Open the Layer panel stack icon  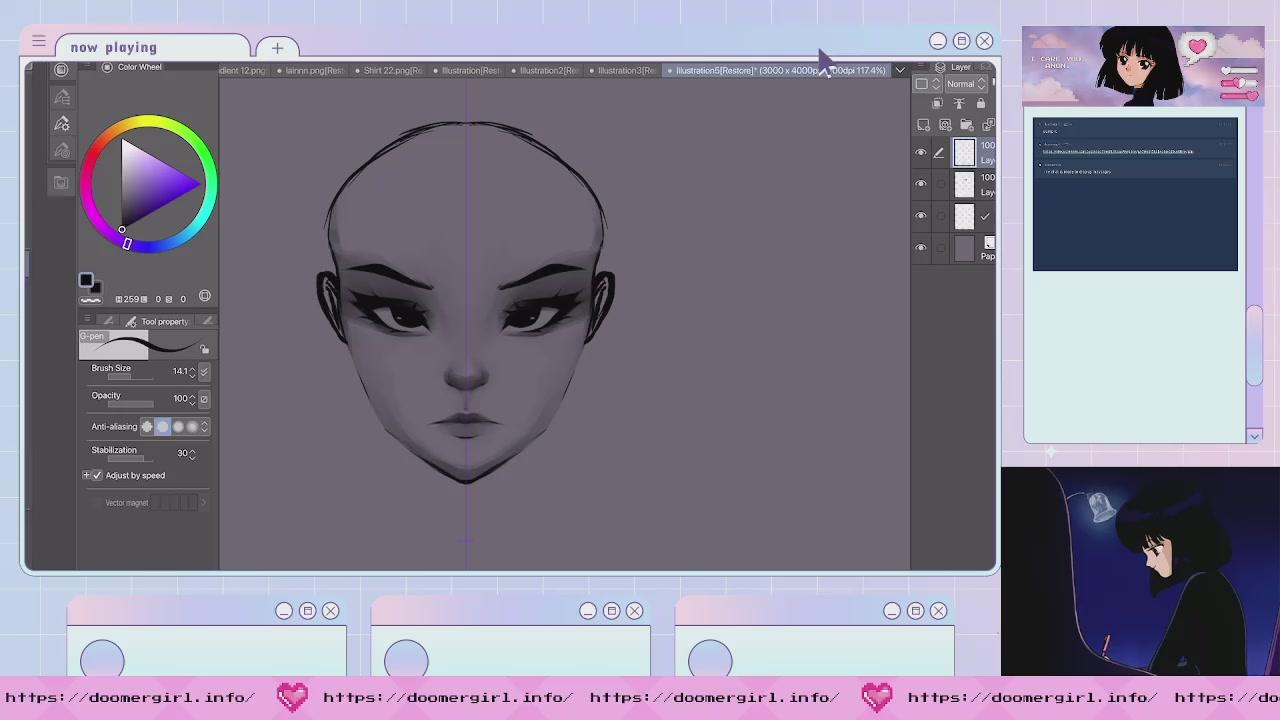940,67
